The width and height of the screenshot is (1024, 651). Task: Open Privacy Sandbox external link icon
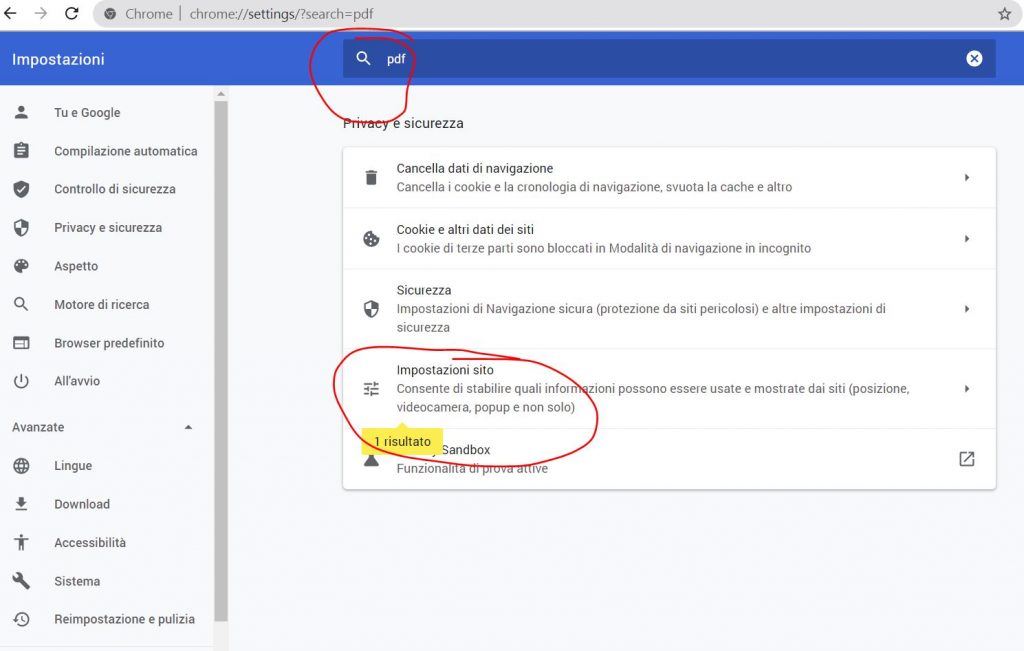(x=966, y=458)
